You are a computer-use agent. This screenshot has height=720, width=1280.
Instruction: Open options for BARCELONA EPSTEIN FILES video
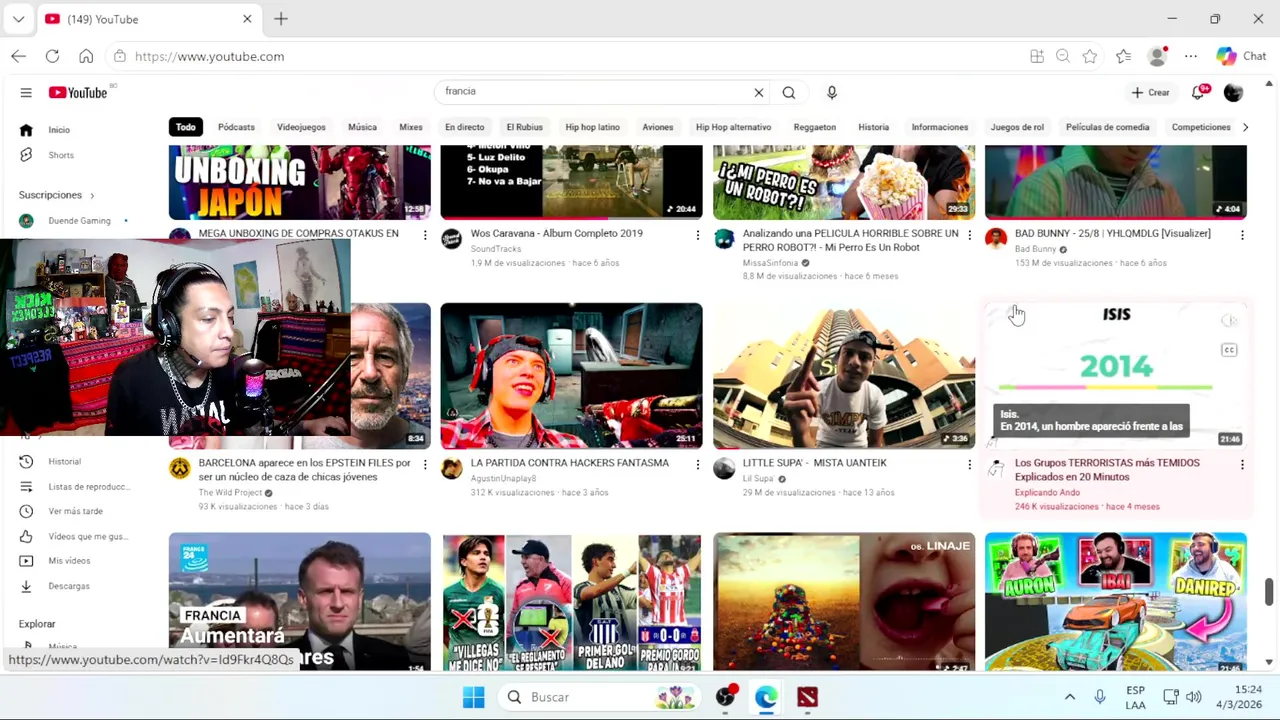point(425,465)
